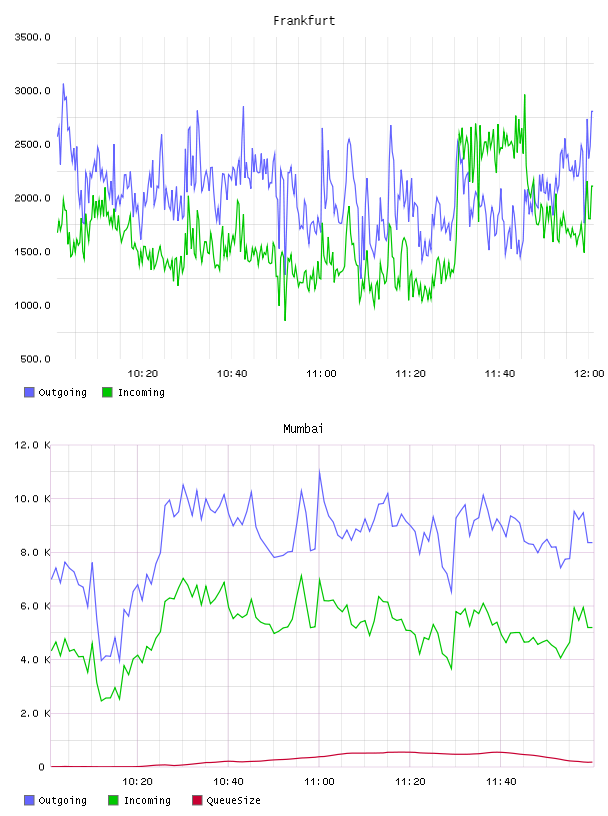Select the Frankfurt Incoming green legend swatch
This screenshot has width=608, height=816.
[107, 392]
